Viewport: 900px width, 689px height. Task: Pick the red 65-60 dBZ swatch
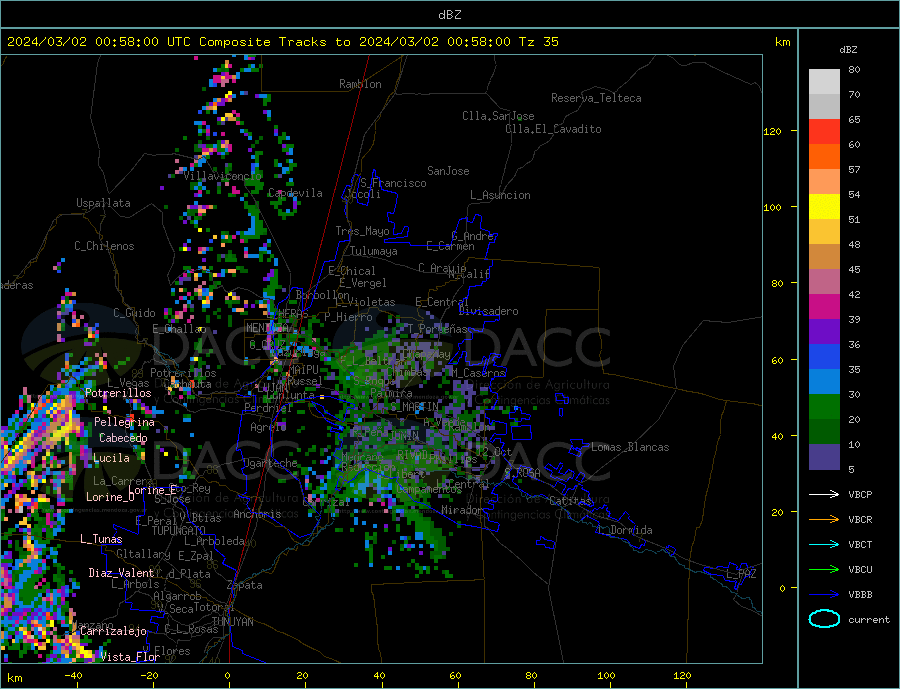pyautogui.click(x=824, y=131)
